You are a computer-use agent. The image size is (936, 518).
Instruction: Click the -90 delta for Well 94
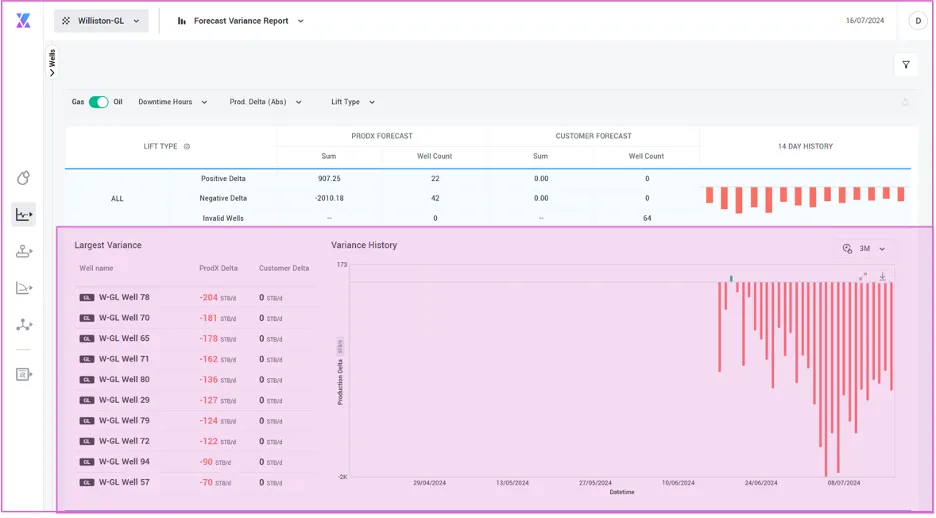click(207, 462)
